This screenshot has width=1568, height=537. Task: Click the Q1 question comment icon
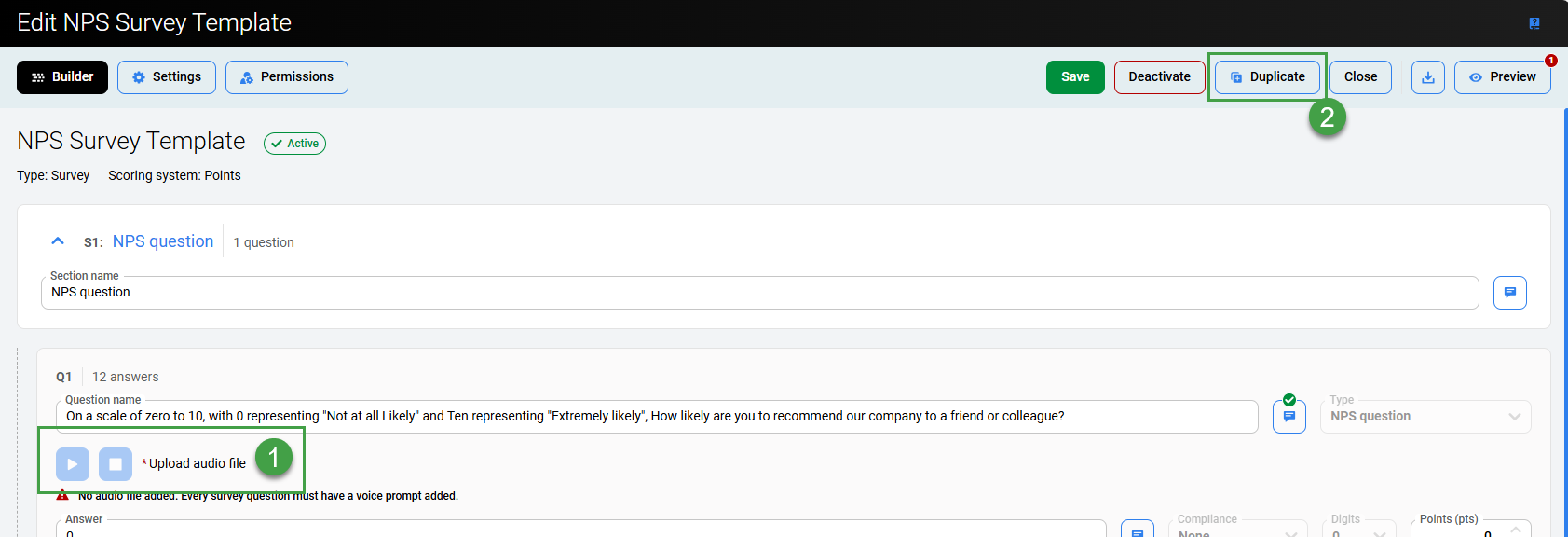click(1288, 417)
